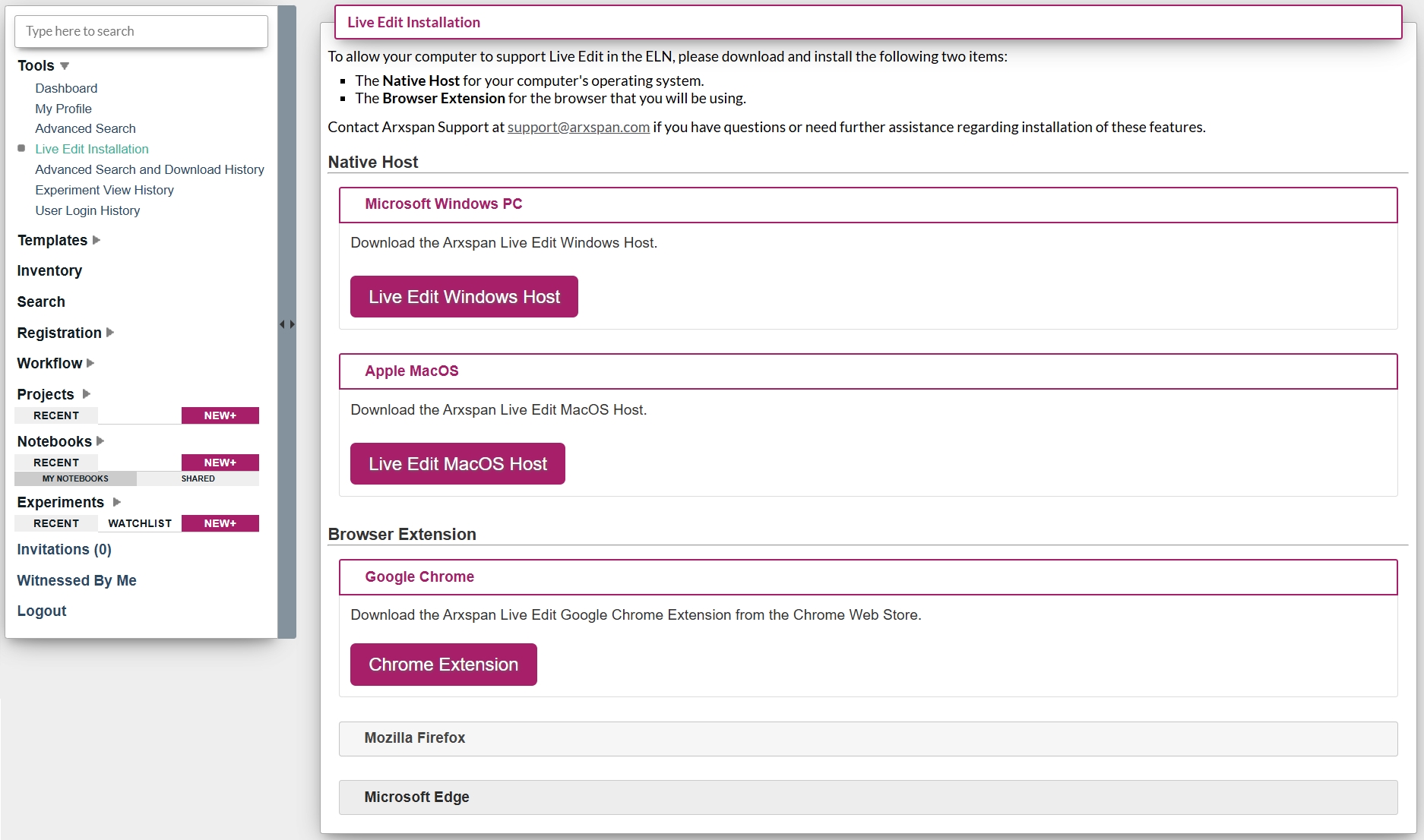Collapse the Tools menu arrow
This screenshot has width=1424, height=840.
coord(65,66)
